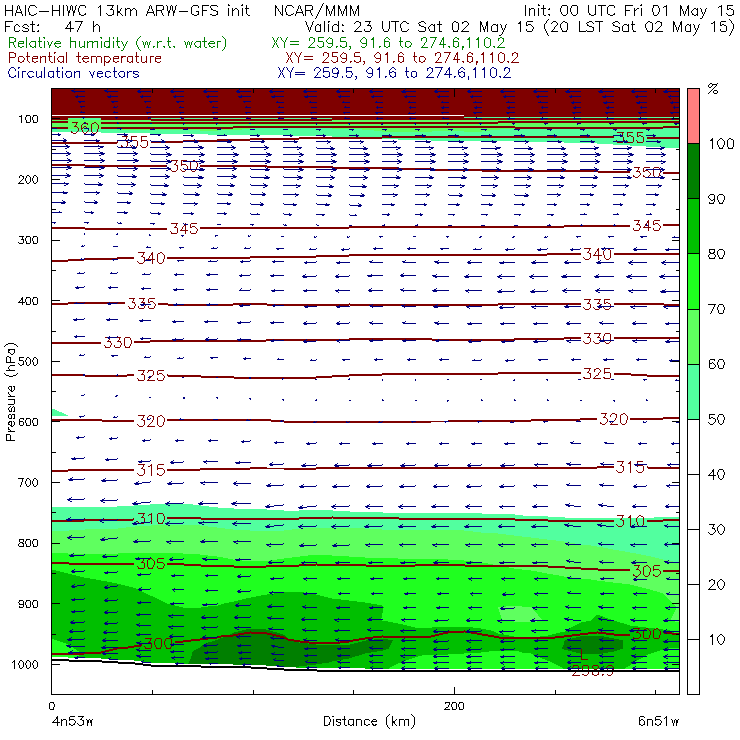The width and height of the screenshot is (740, 740).
Task: Click the '300' pressure axis tick label
Action: click(x=28, y=240)
